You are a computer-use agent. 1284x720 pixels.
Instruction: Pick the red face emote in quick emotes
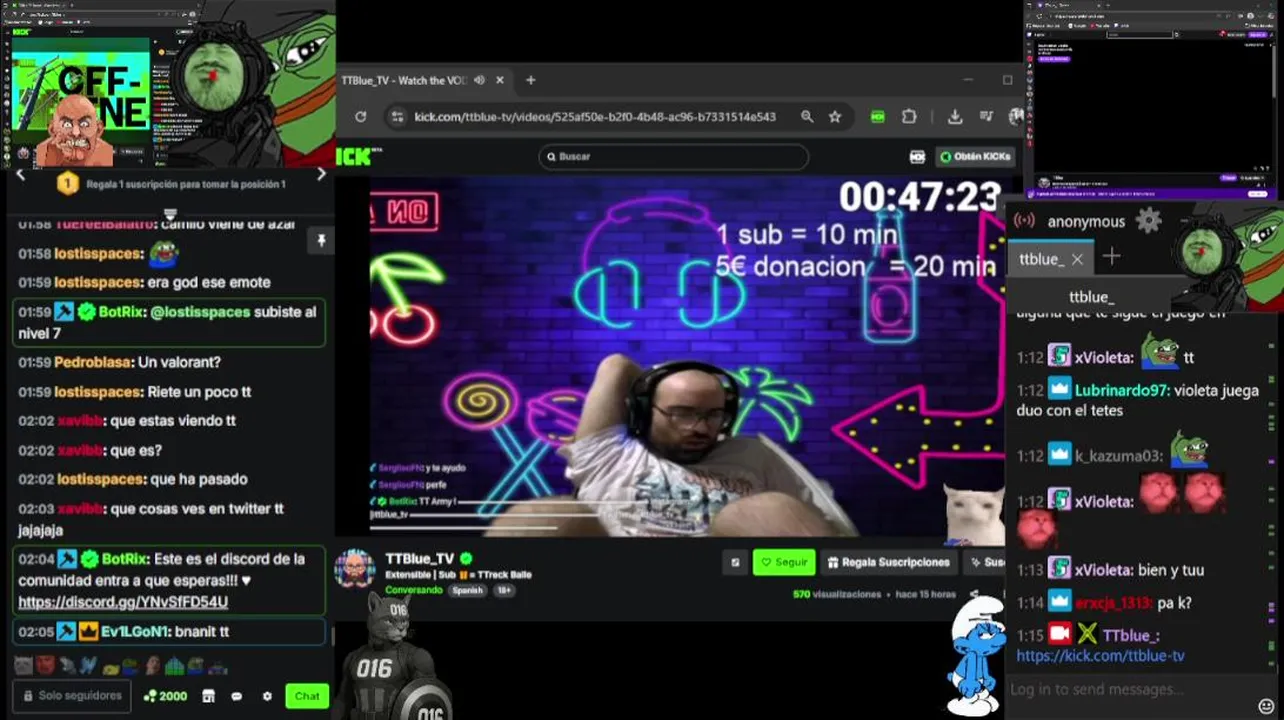(44, 665)
